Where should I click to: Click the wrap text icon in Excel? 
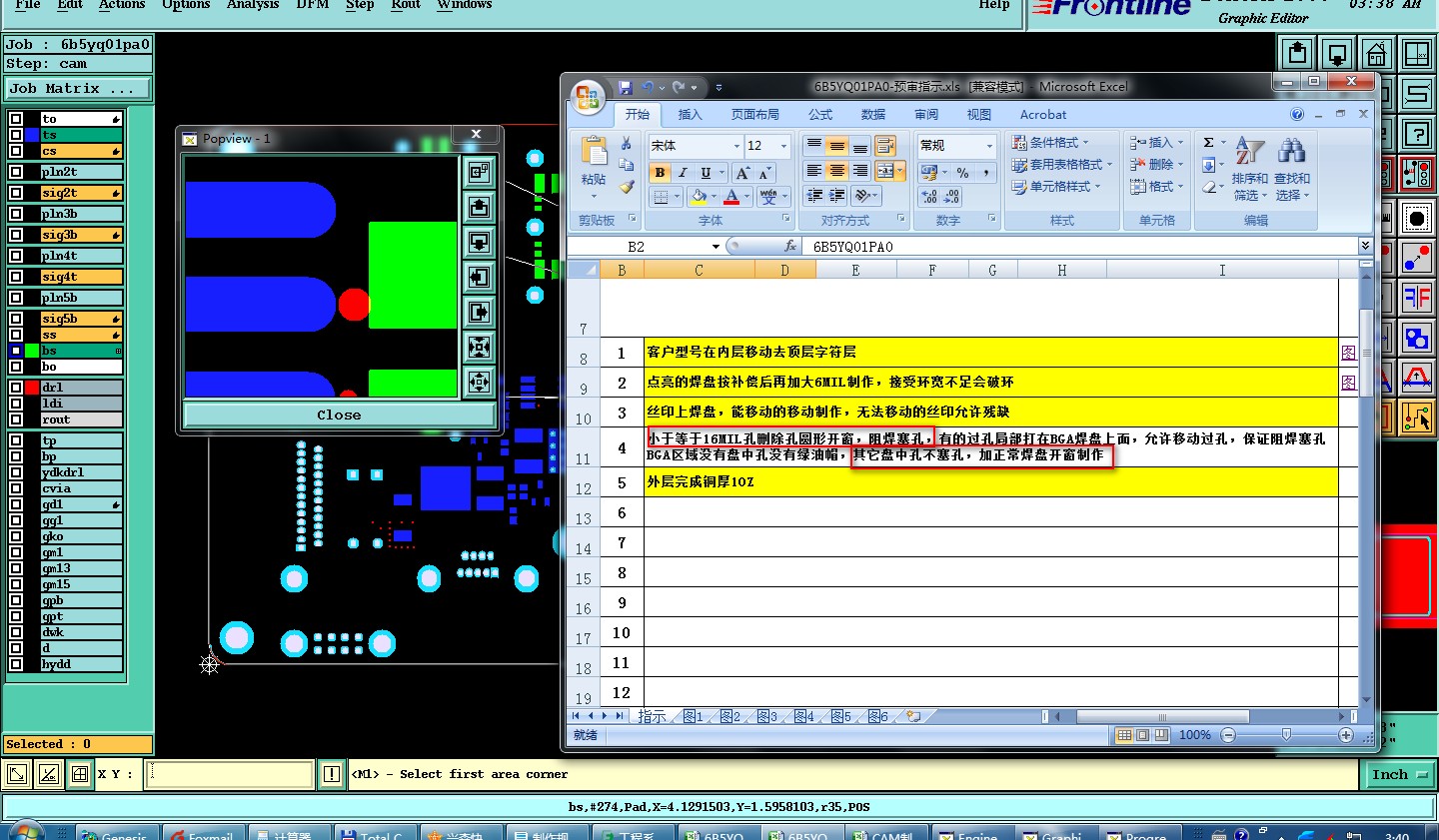tap(885, 147)
